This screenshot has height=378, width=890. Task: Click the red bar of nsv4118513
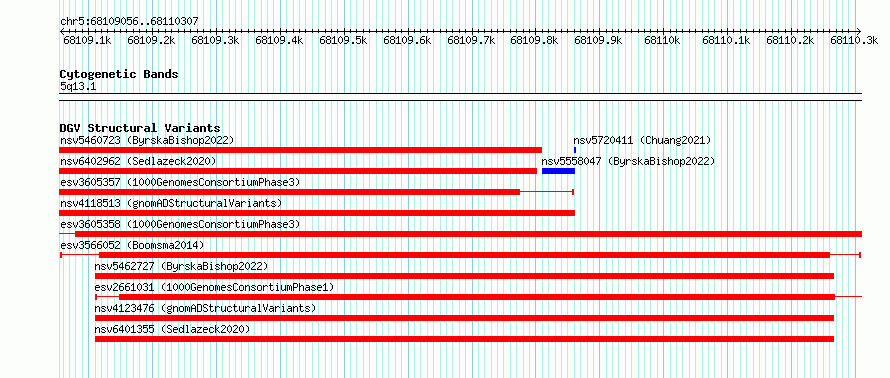point(317,213)
